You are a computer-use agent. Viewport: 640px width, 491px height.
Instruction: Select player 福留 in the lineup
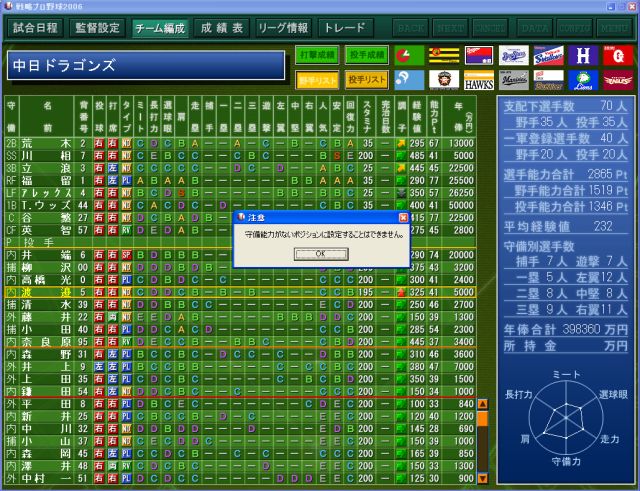coord(46,180)
